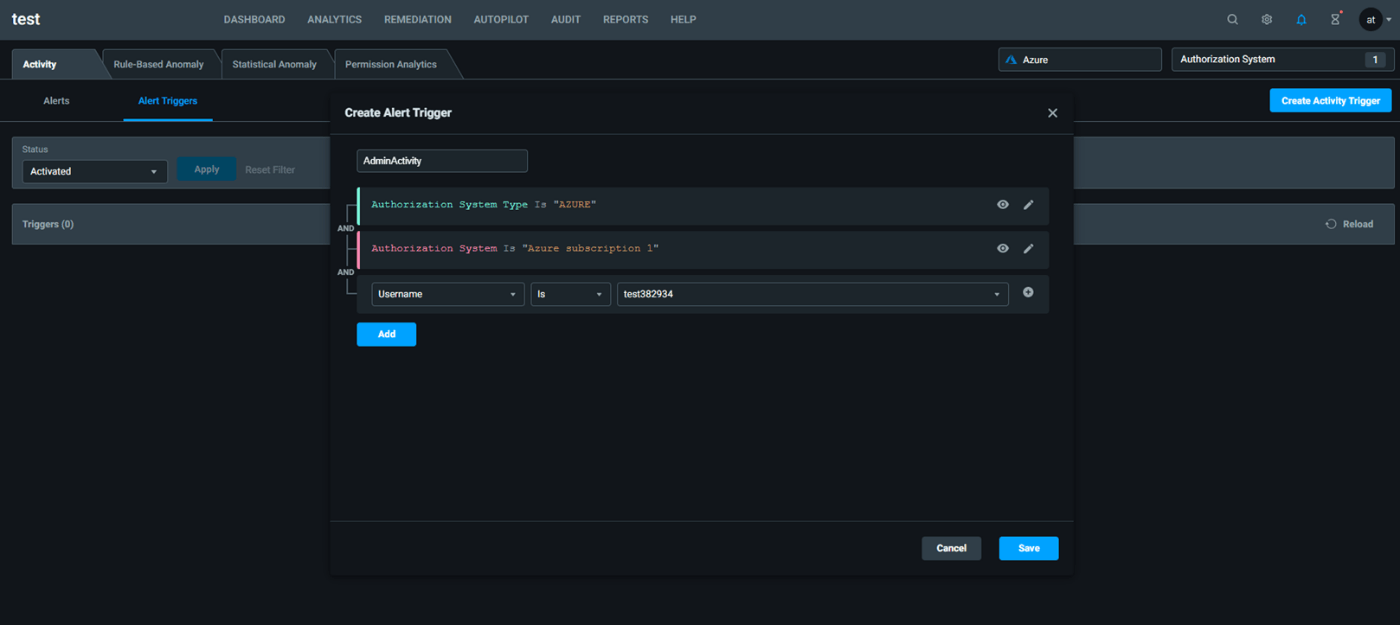The image size is (1400, 625).
Task: Open the HELP menu
Action: click(x=683, y=20)
